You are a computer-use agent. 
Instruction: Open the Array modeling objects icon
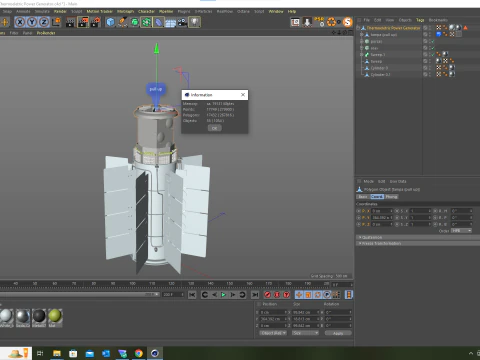point(146,22)
